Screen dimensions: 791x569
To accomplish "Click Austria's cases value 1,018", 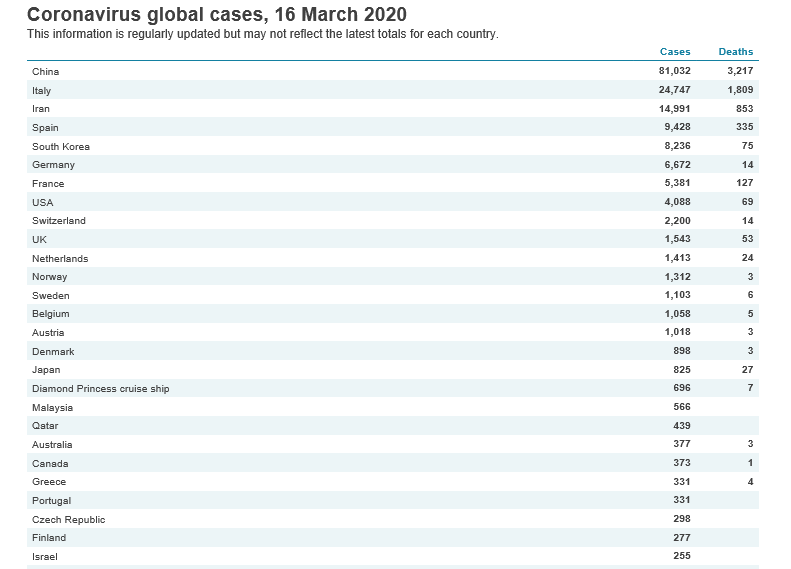I will [x=677, y=331].
